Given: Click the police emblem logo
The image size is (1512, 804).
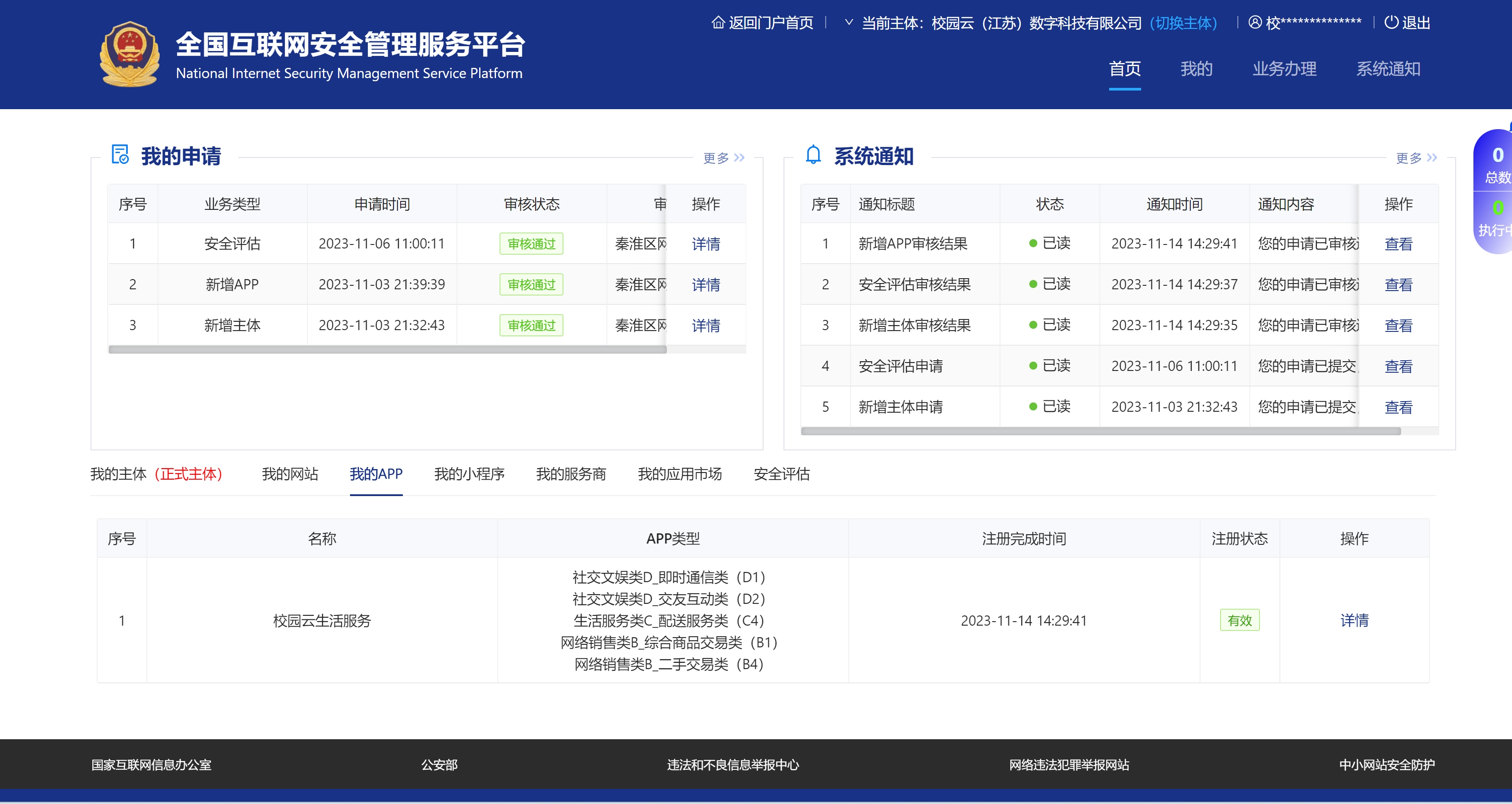Looking at the screenshot, I should (x=130, y=54).
